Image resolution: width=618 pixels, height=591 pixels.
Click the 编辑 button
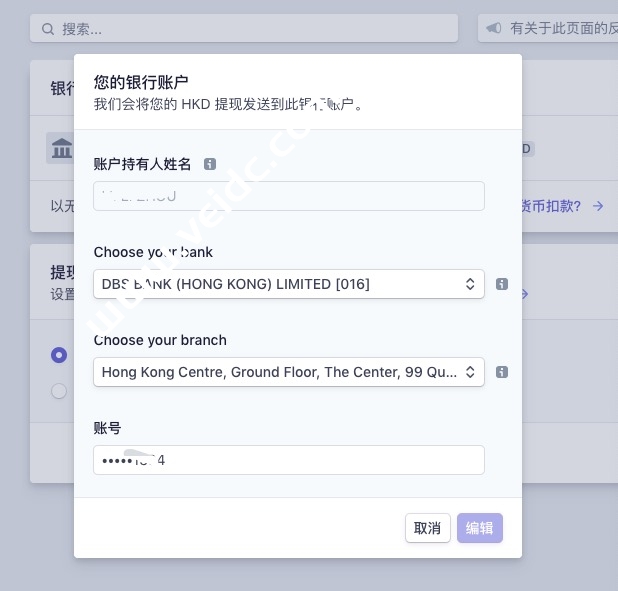point(480,528)
